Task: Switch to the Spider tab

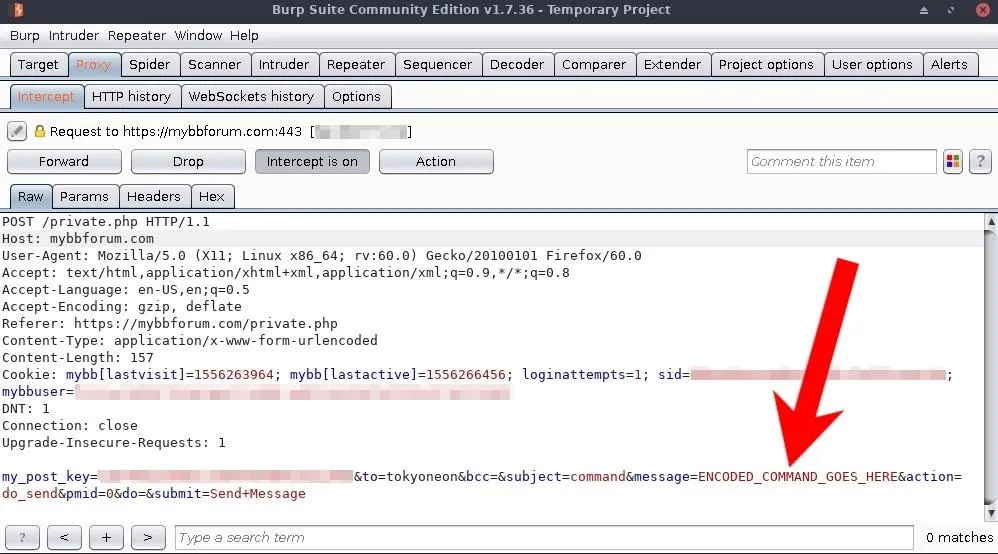Action: click(150, 64)
